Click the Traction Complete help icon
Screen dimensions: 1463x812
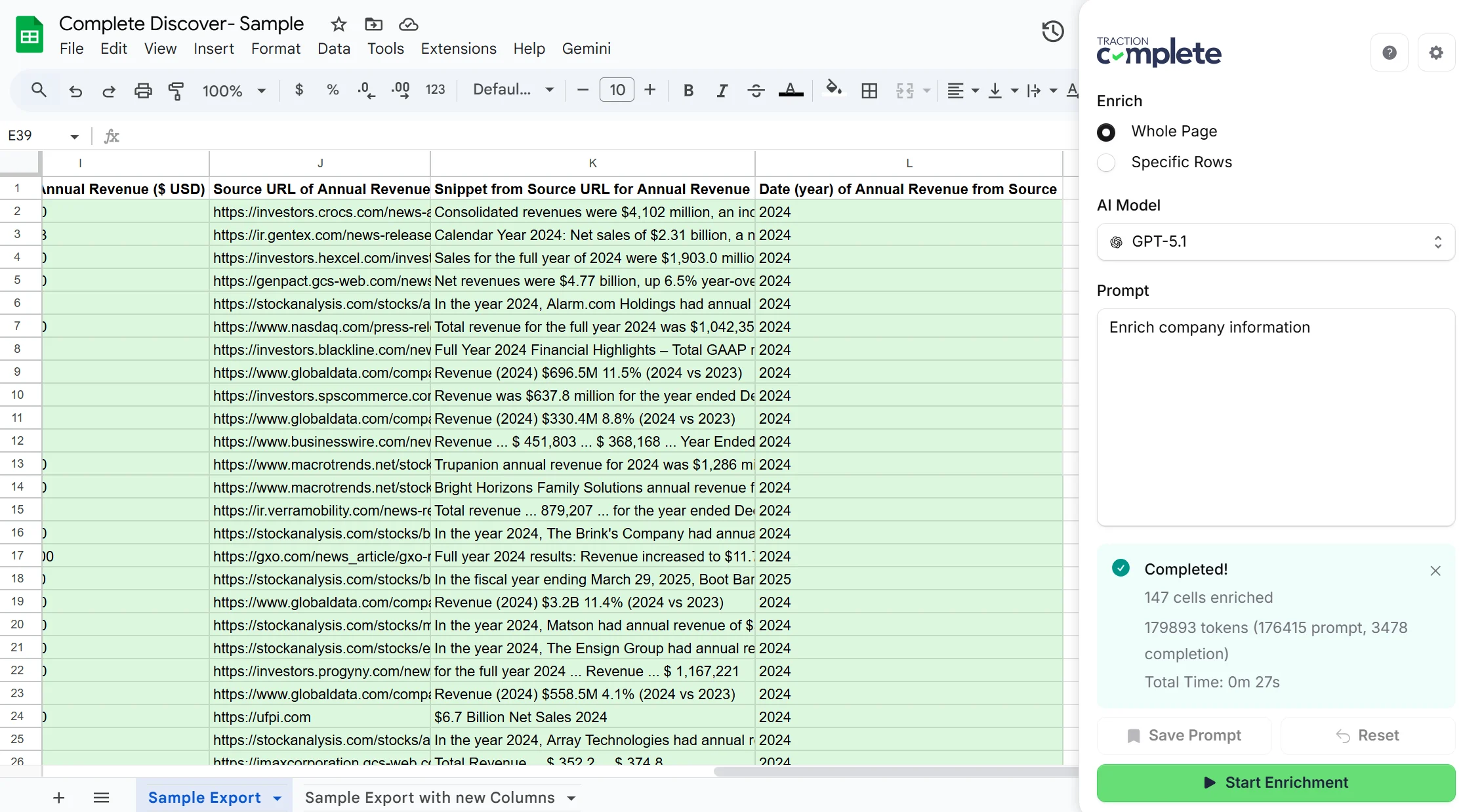point(1389,52)
